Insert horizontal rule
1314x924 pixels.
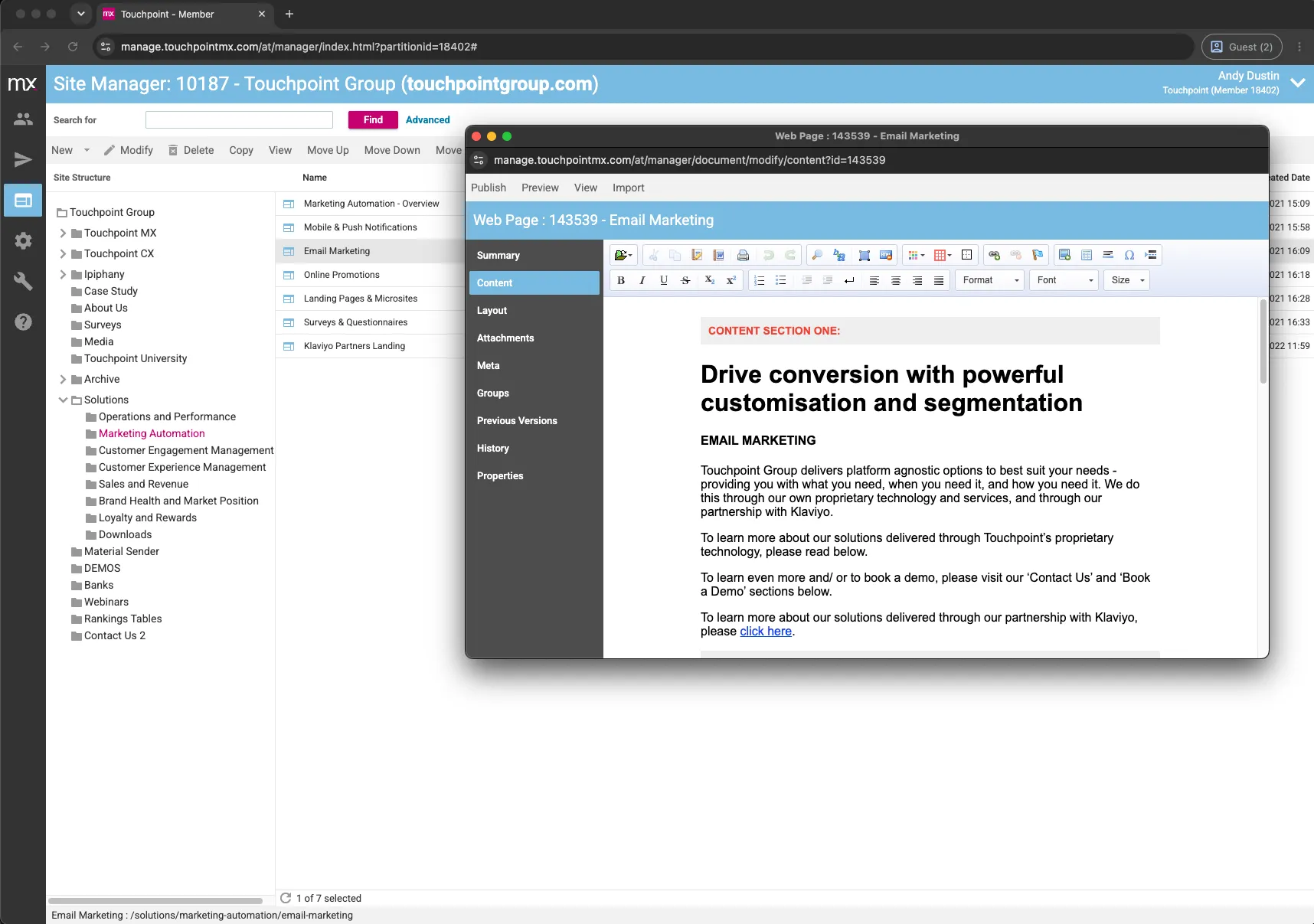point(1108,255)
